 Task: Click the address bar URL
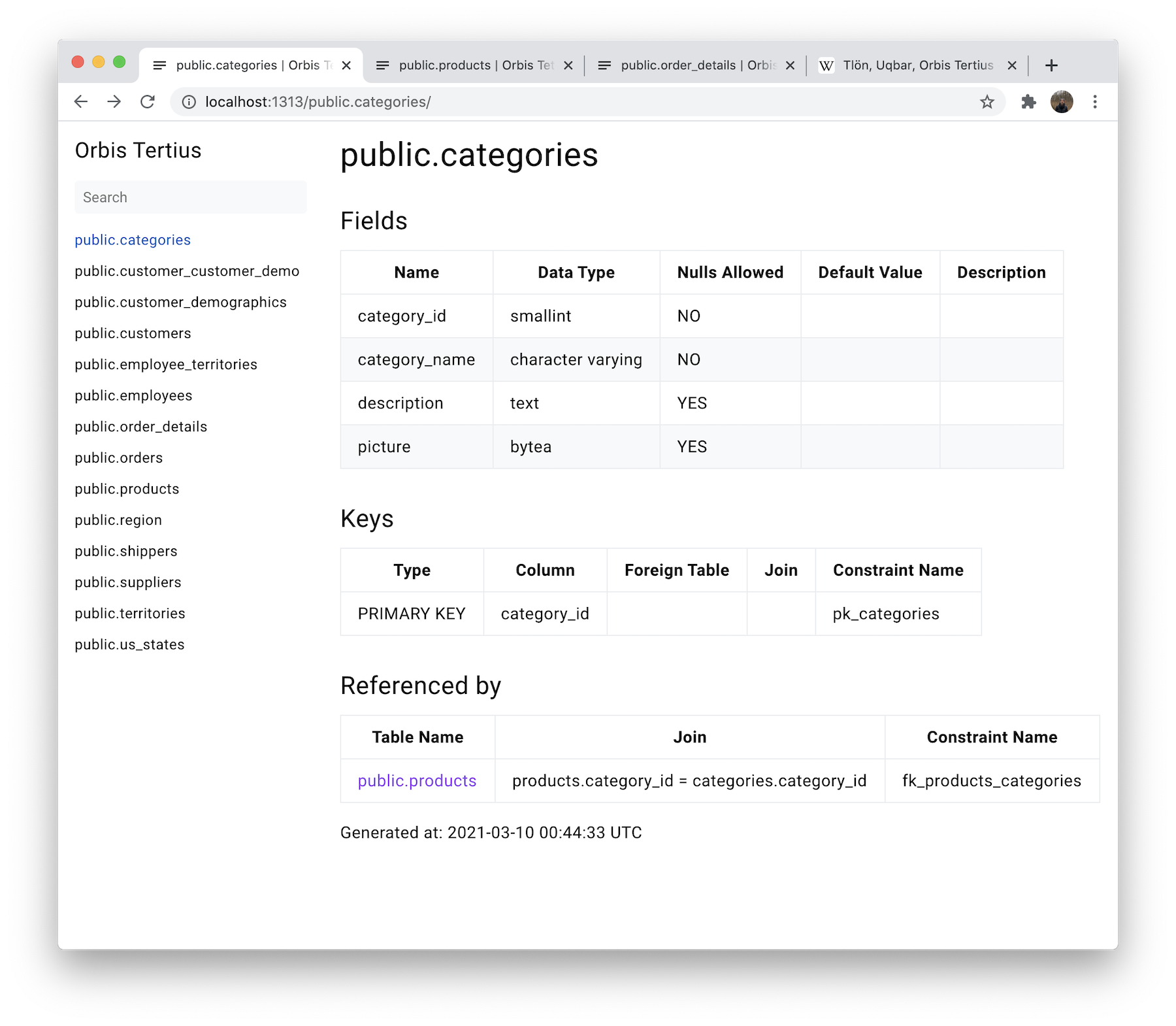coord(317,101)
